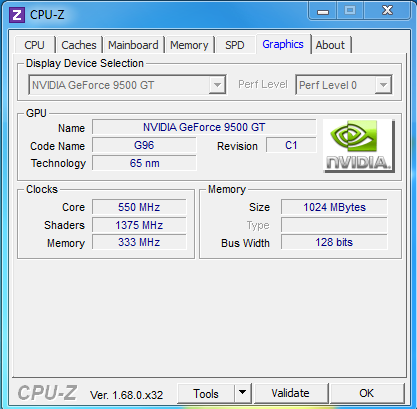Click the Revision C1 field
The width and height of the screenshot is (417, 409).
coord(291,145)
